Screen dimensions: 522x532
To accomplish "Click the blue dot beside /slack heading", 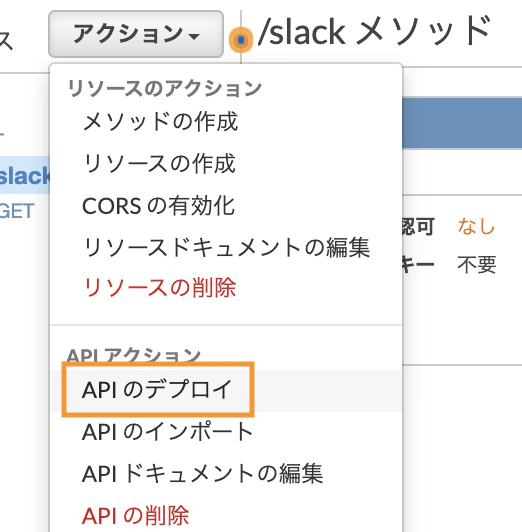I will (x=241, y=40).
